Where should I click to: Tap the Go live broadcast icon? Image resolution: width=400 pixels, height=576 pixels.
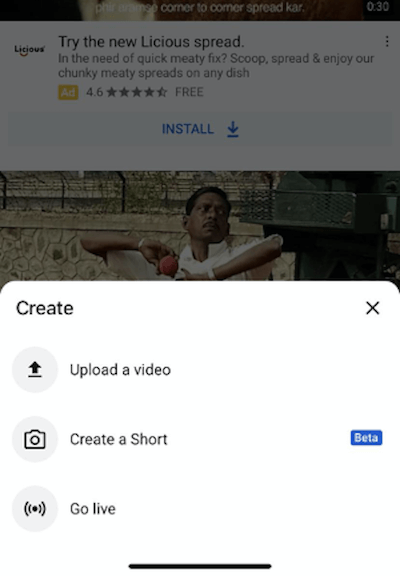pos(35,509)
